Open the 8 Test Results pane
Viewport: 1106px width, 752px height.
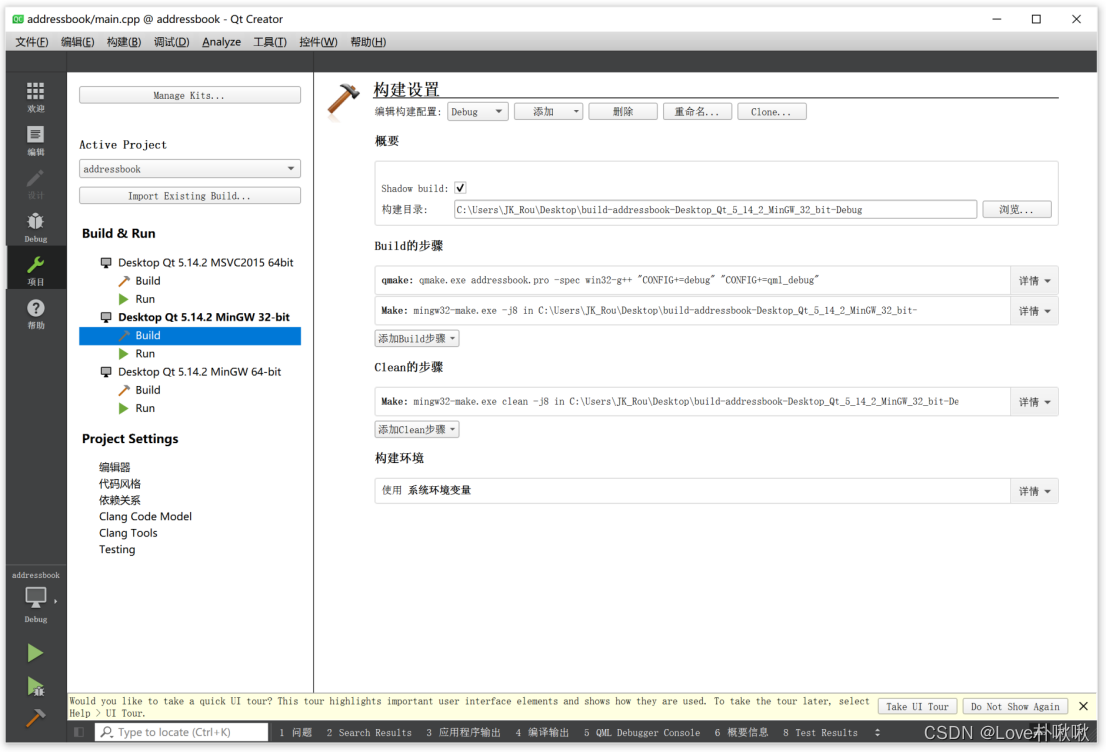[820, 732]
